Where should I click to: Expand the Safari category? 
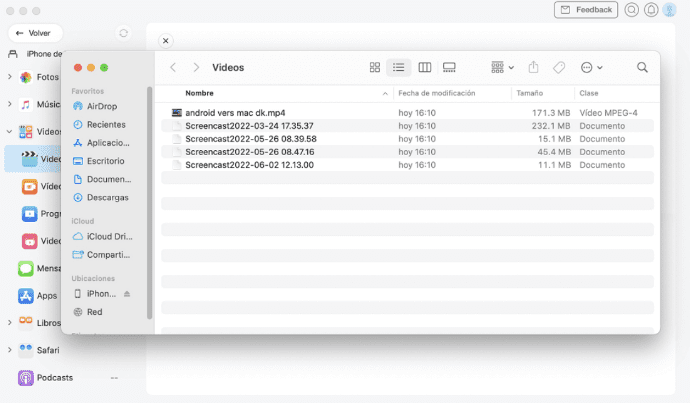point(10,350)
